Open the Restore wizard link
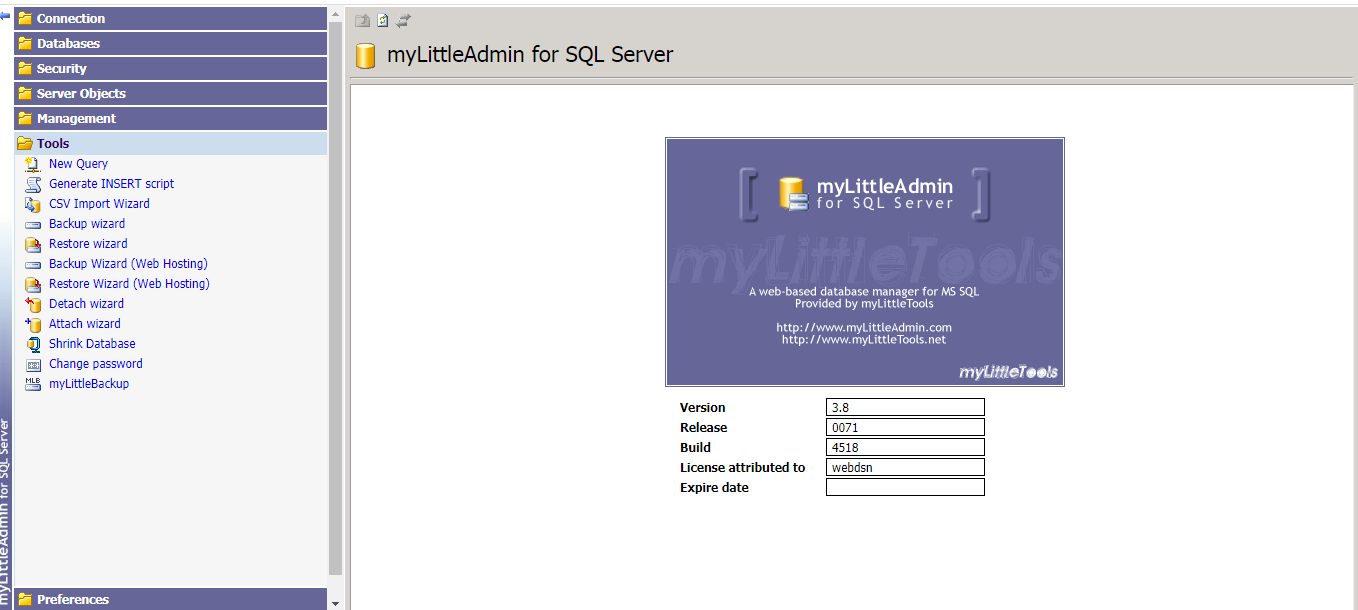This screenshot has height=610, width=1358. coord(88,244)
